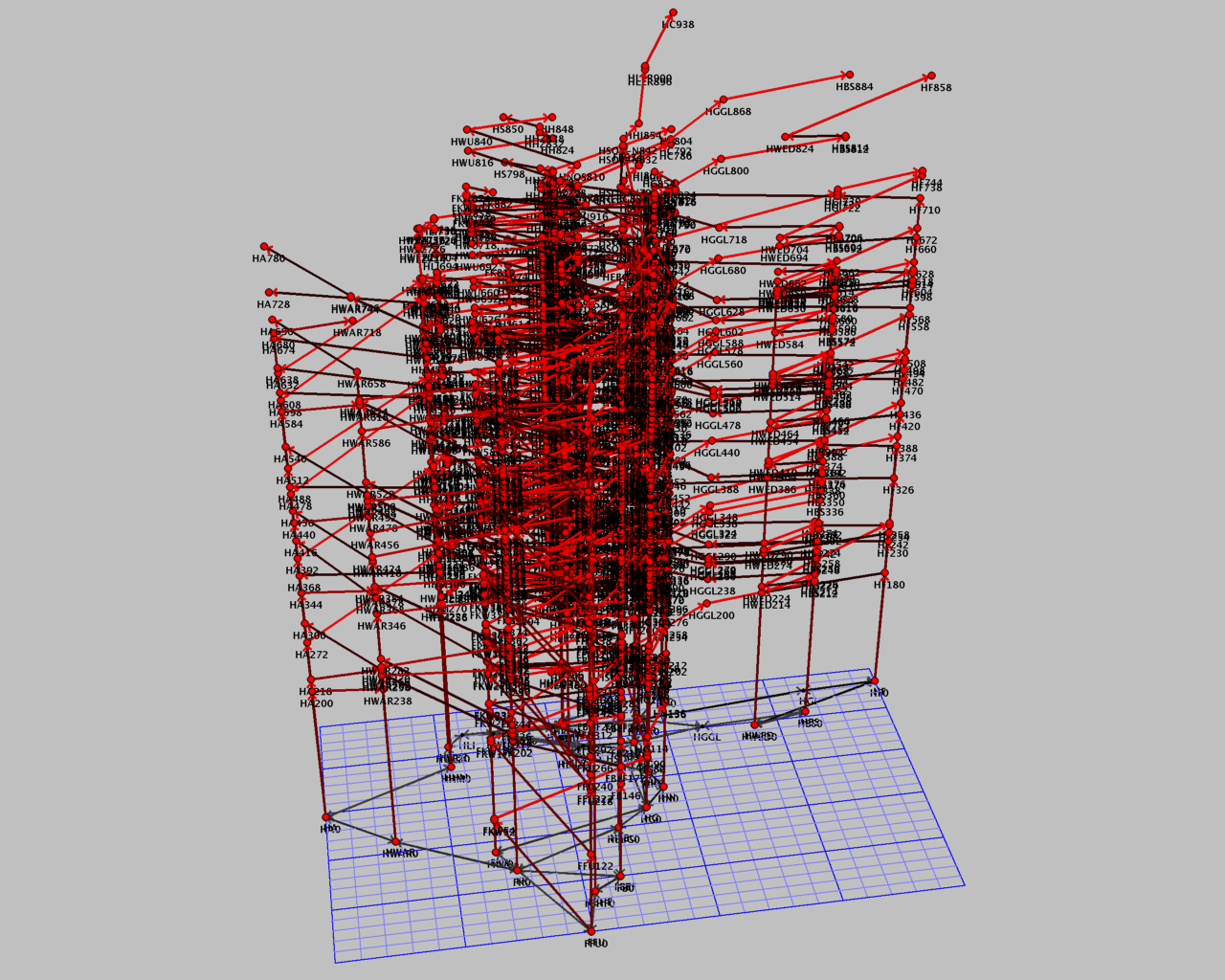Select node HF180
The image size is (1225, 980).
pos(883,573)
